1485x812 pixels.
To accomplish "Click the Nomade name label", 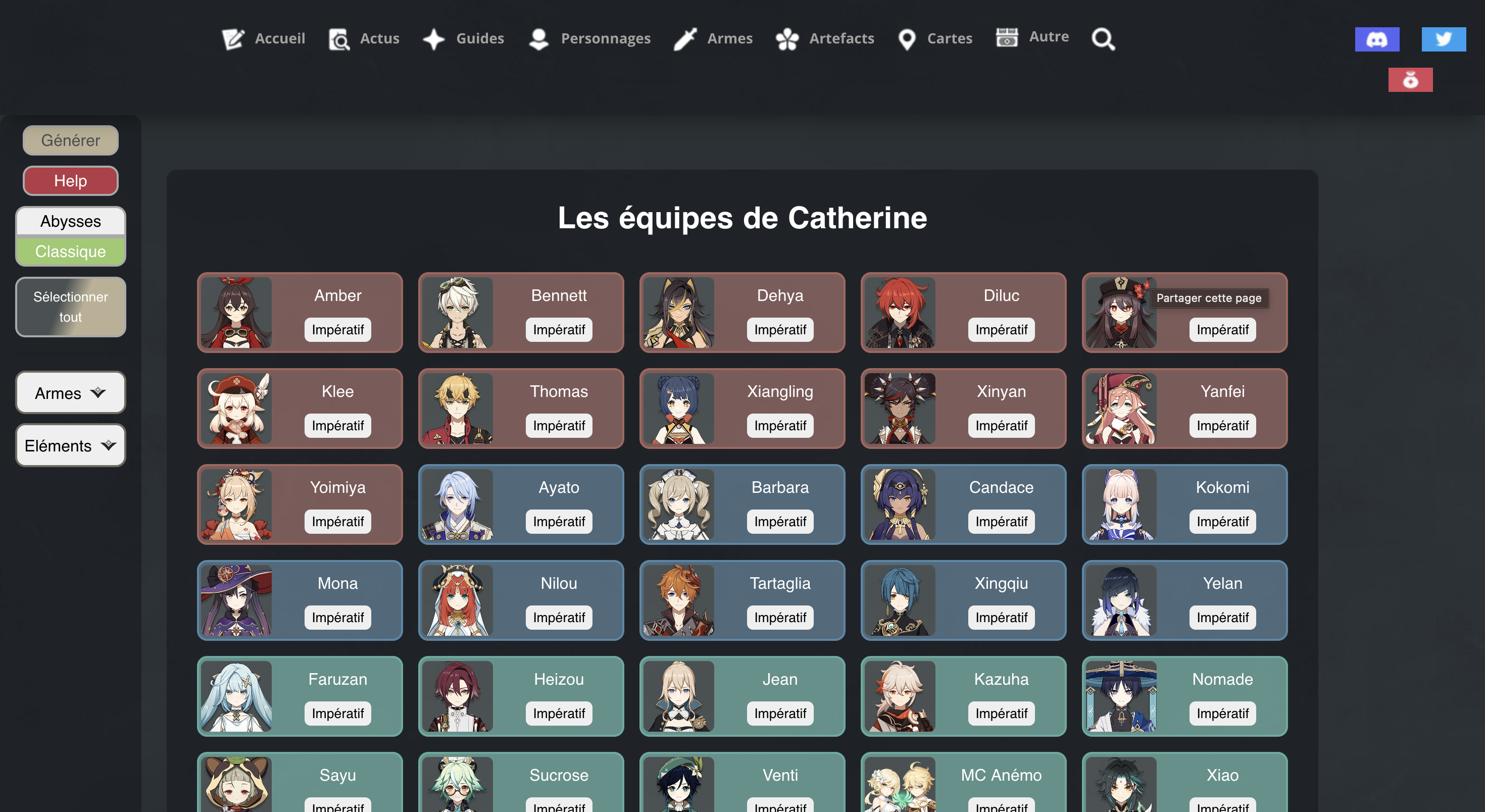I will coord(1222,679).
